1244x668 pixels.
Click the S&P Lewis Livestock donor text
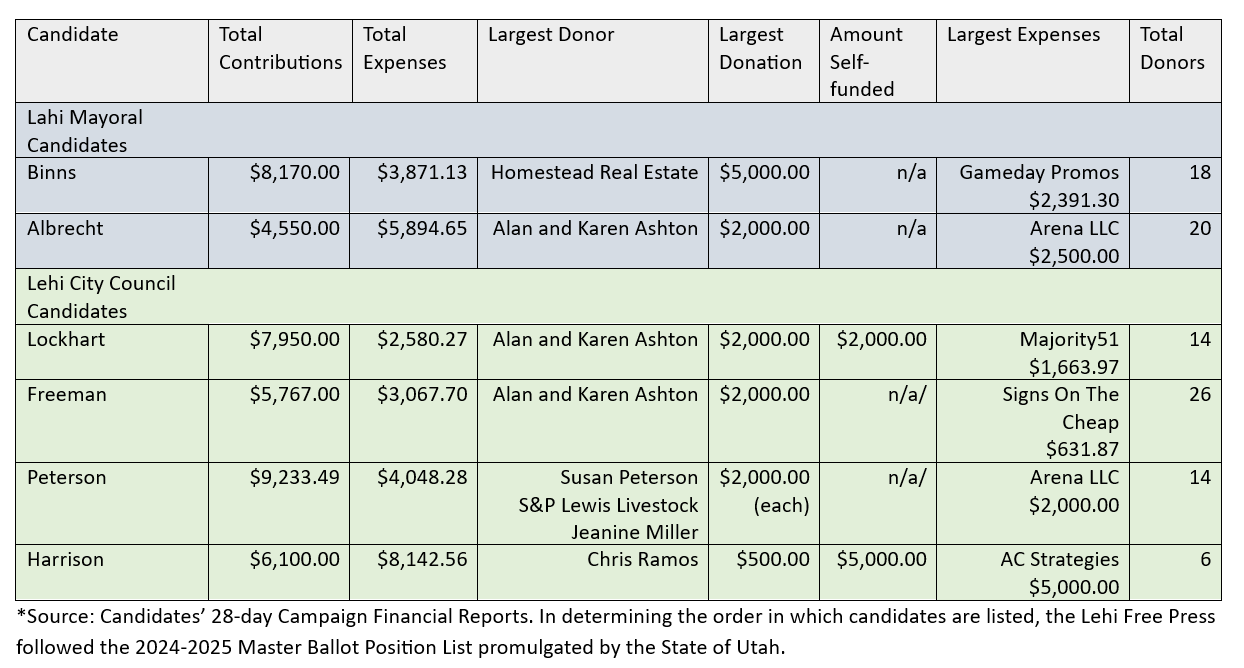coord(608,505)
